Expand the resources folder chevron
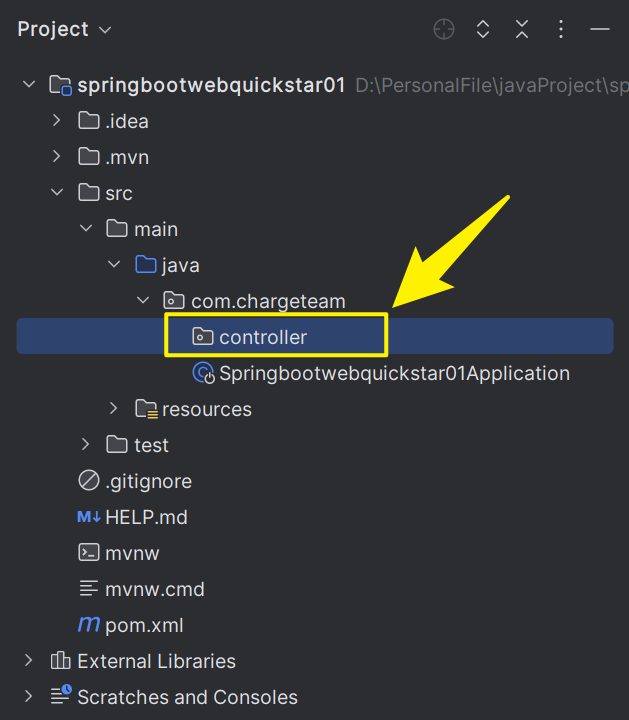Image resolution: width=629 pixels, height=720 pixels. click(113, 409)
